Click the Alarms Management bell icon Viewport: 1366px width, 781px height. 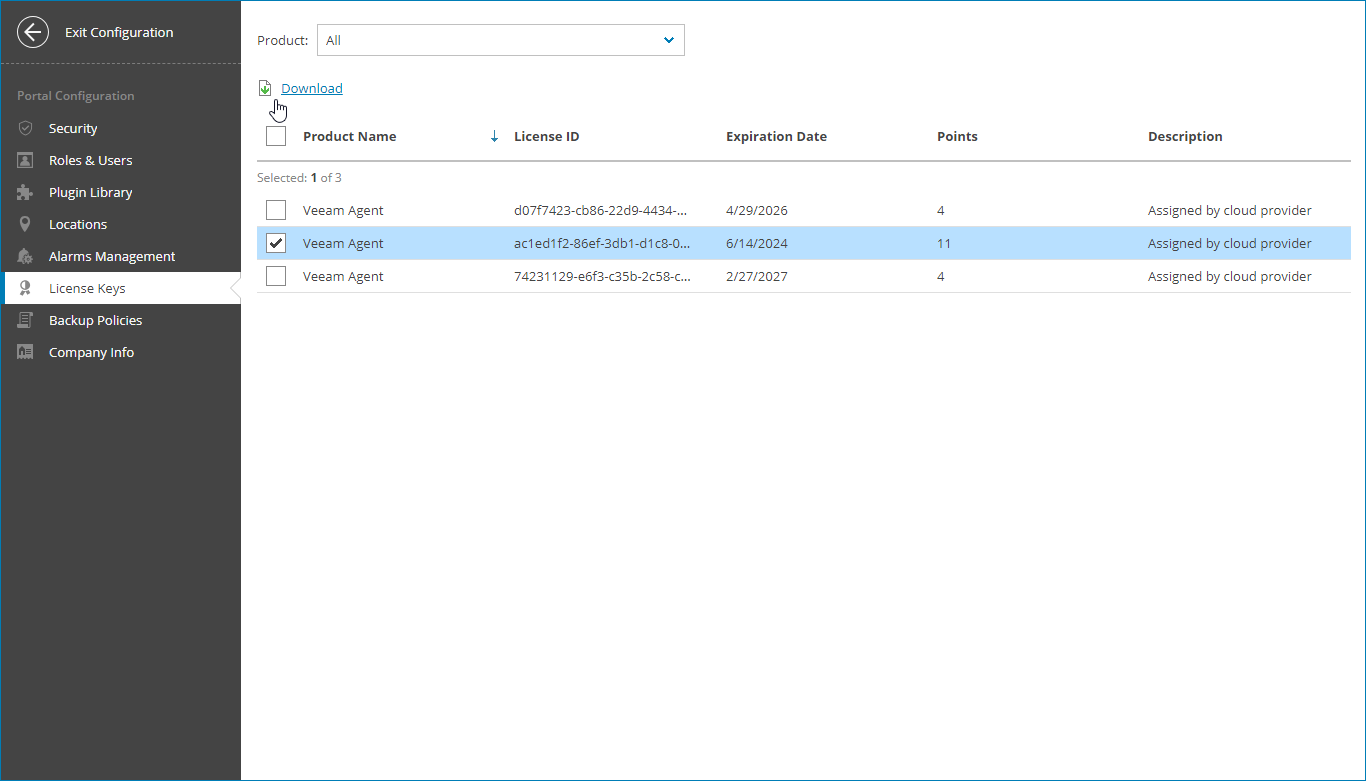click(24, 256)
